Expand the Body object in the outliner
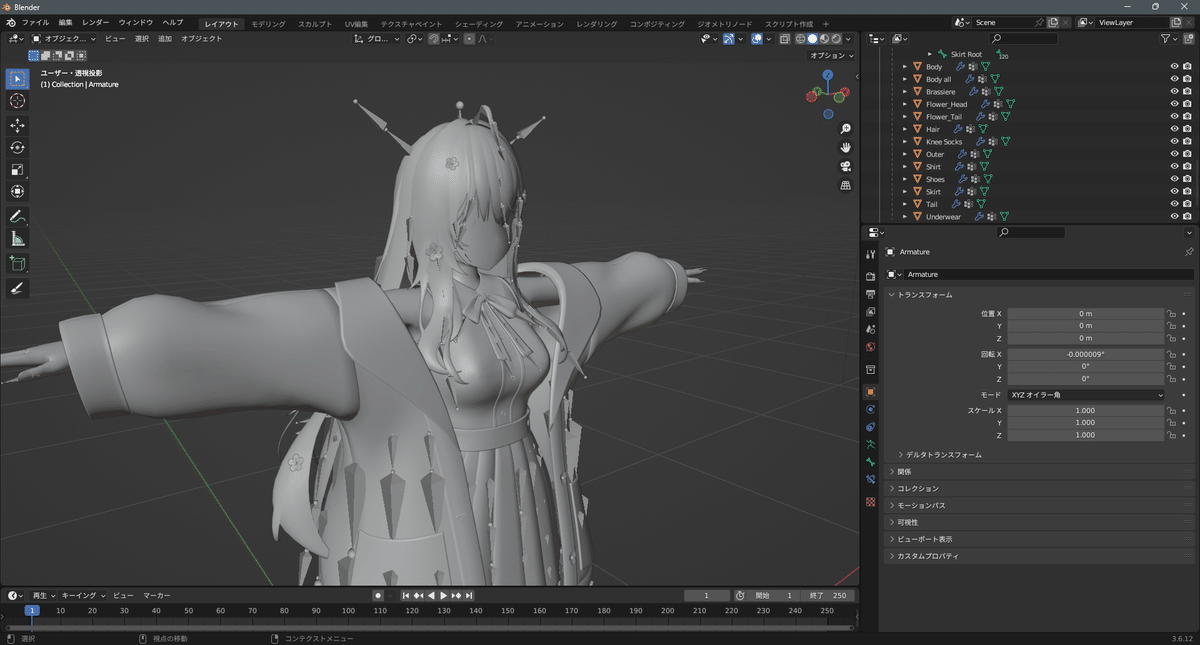The image size is (1200, 645). pyautogui.click(x=904, y=66)
